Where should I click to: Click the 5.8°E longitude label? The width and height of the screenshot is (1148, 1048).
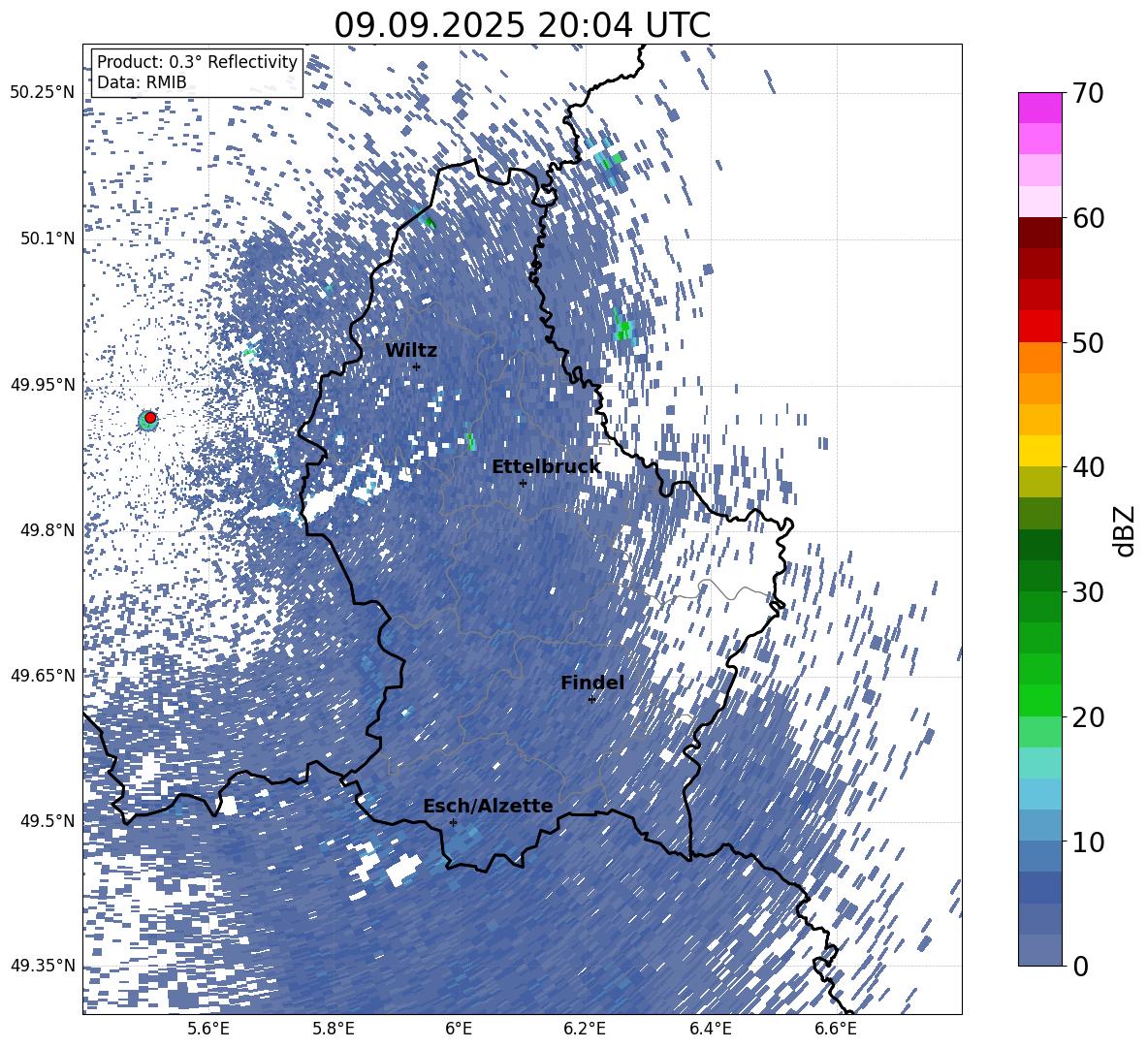(334, 1029)
